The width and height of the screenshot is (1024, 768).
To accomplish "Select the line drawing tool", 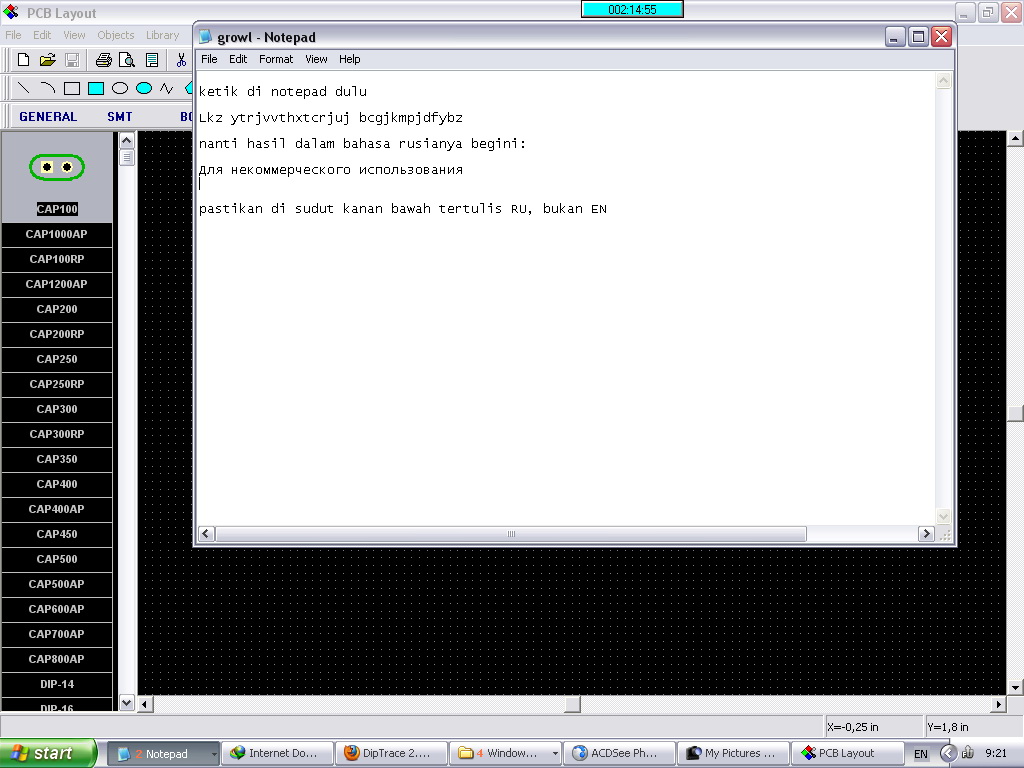I will point(24,88).
